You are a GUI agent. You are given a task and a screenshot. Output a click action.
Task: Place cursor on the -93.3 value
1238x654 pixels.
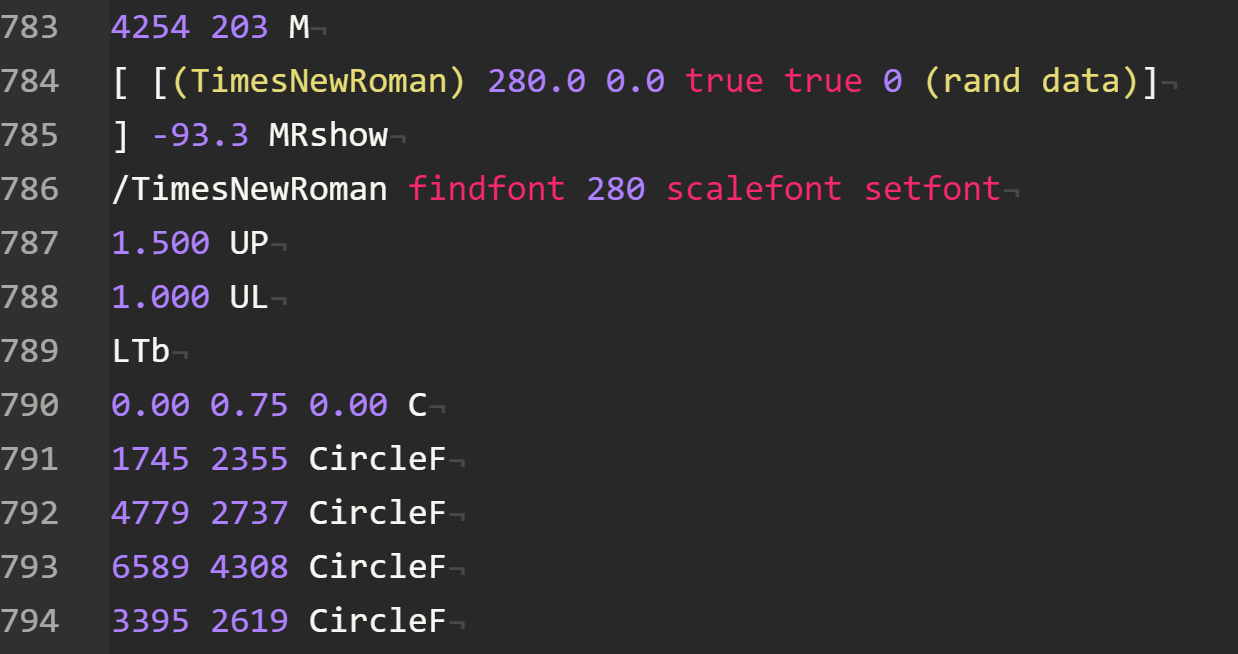pos(200,135)
